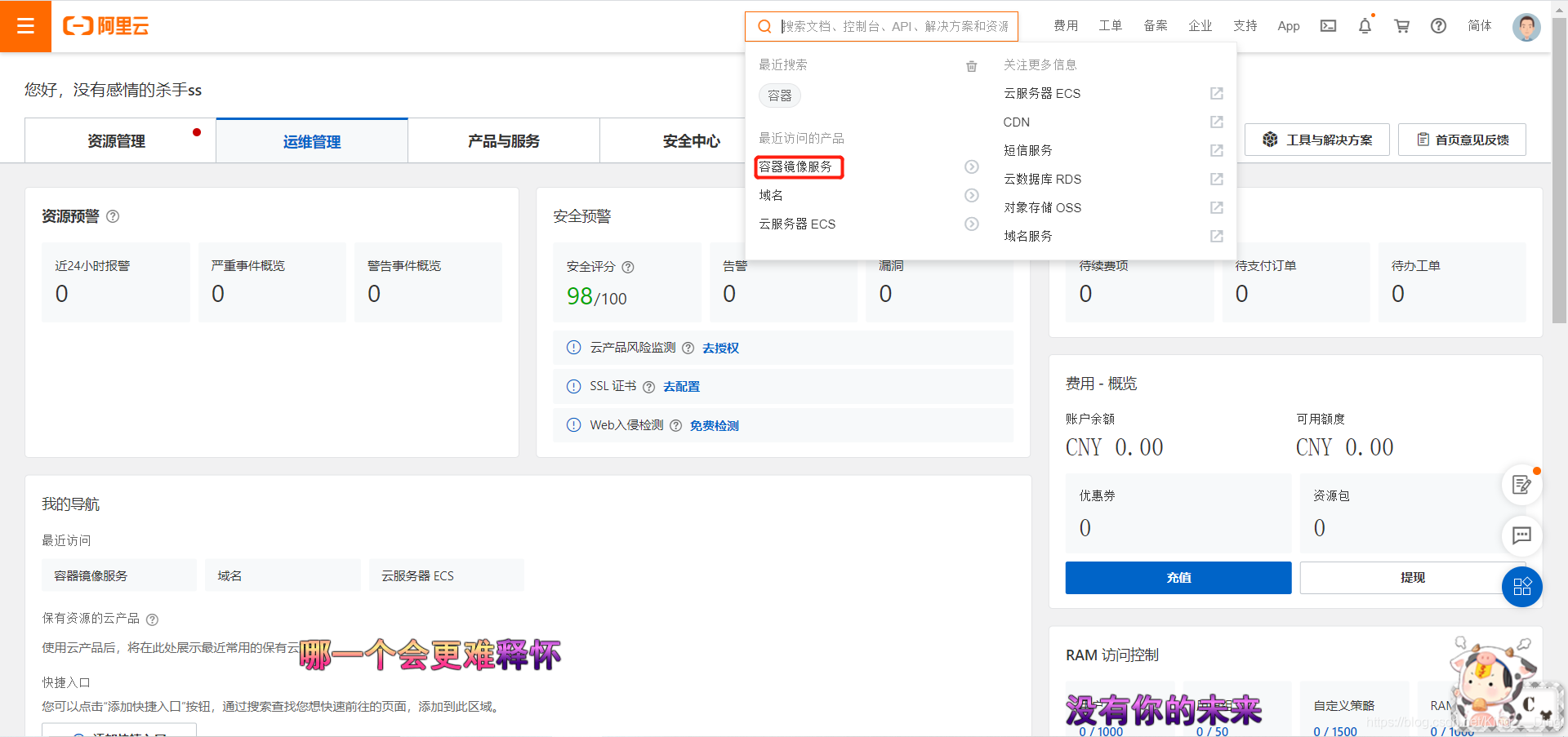Switch to 产品与服务 tab
The height and width of the screenshot is (737, 1568).
pyautogui.click(x=504, y=140)
